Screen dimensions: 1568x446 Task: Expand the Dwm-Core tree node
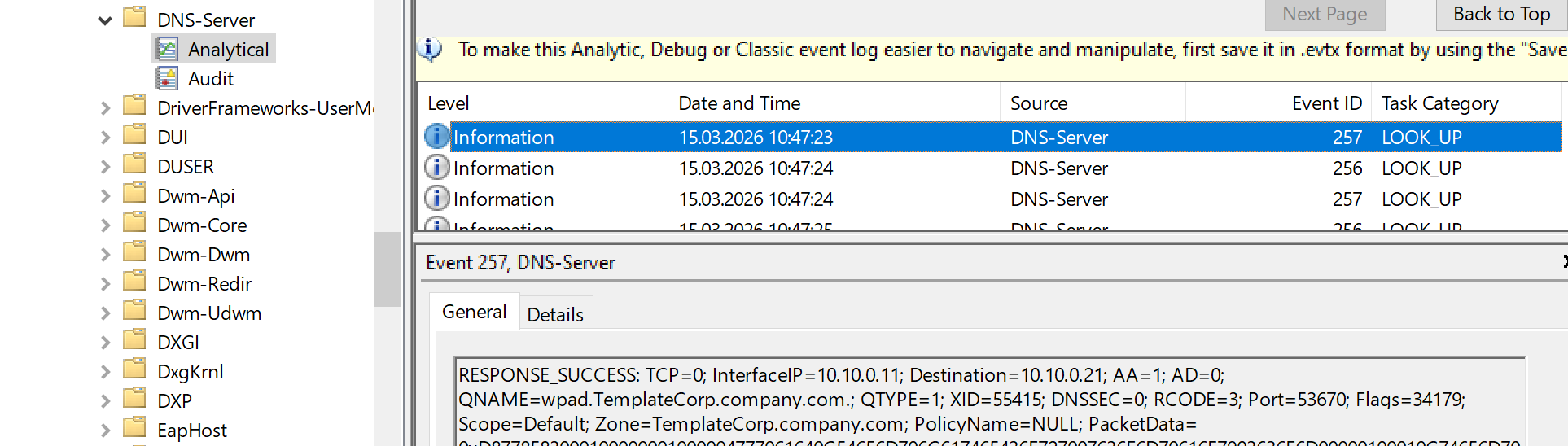(x=105, y=225)
